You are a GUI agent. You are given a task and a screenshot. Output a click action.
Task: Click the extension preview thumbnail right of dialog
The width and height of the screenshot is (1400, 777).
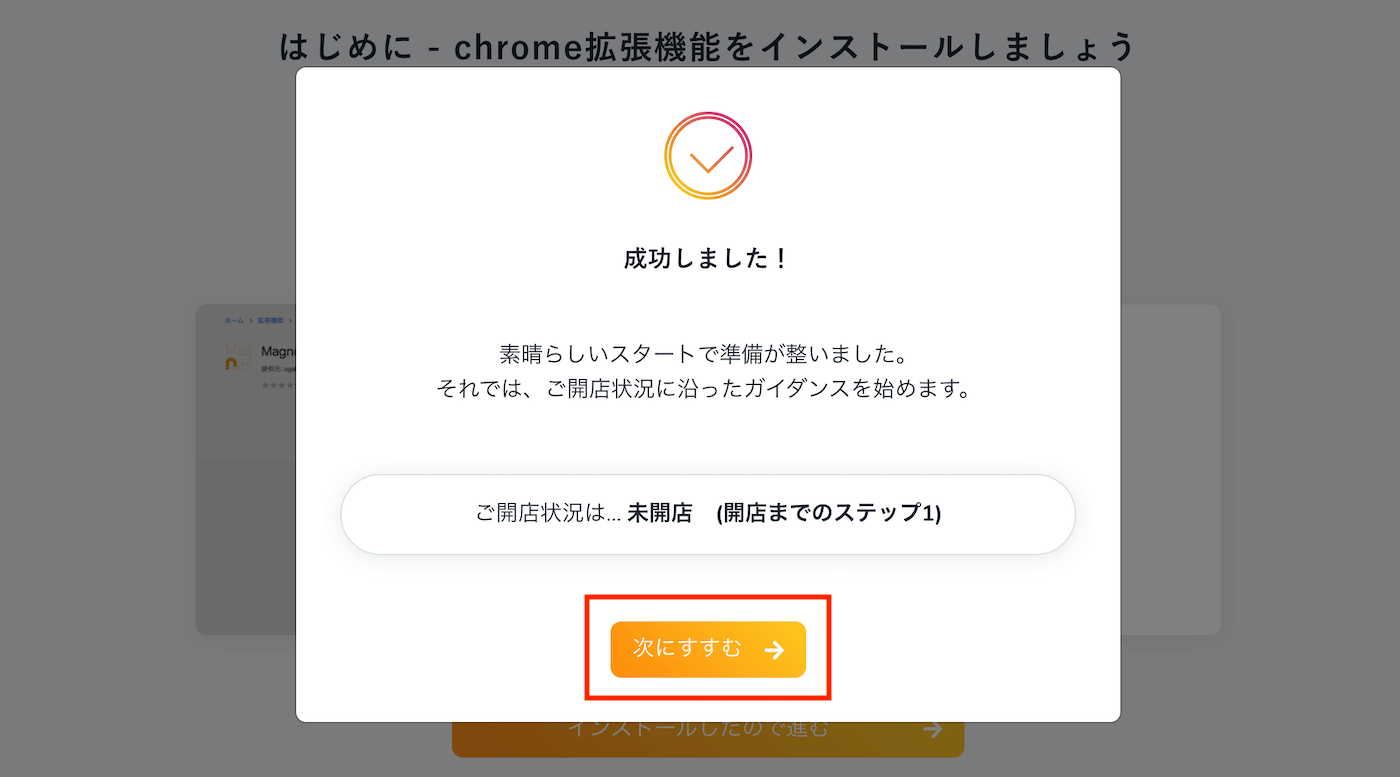click(1170, 469)
